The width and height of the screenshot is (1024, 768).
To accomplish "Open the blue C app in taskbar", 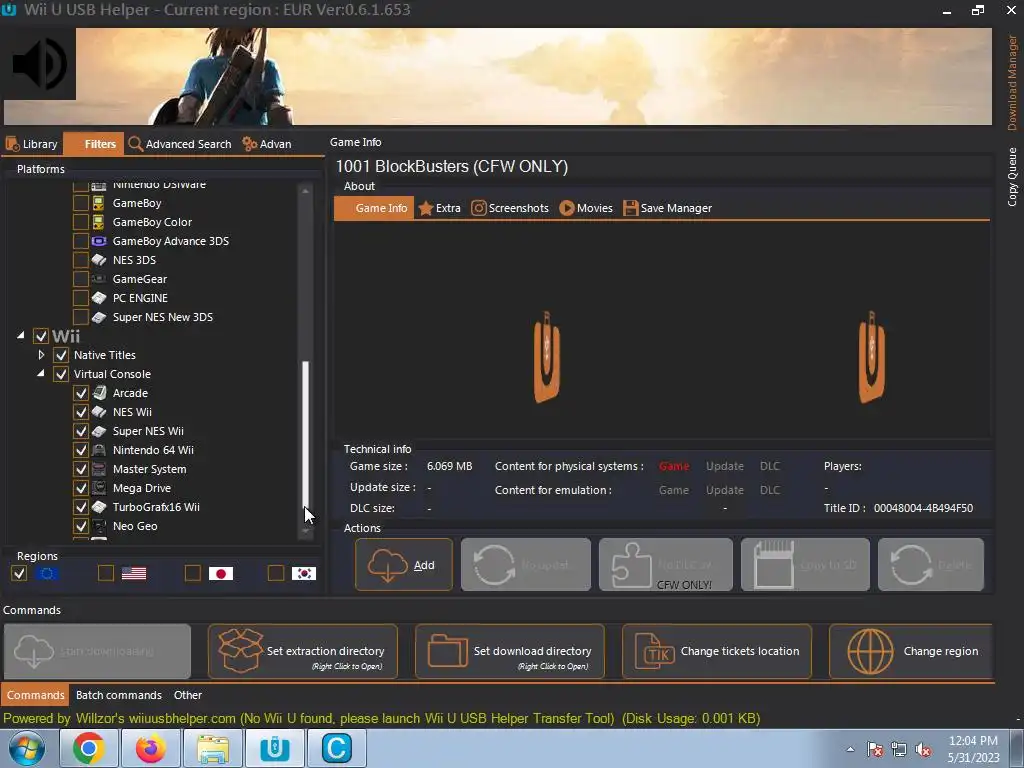I will tap(336, 748).
